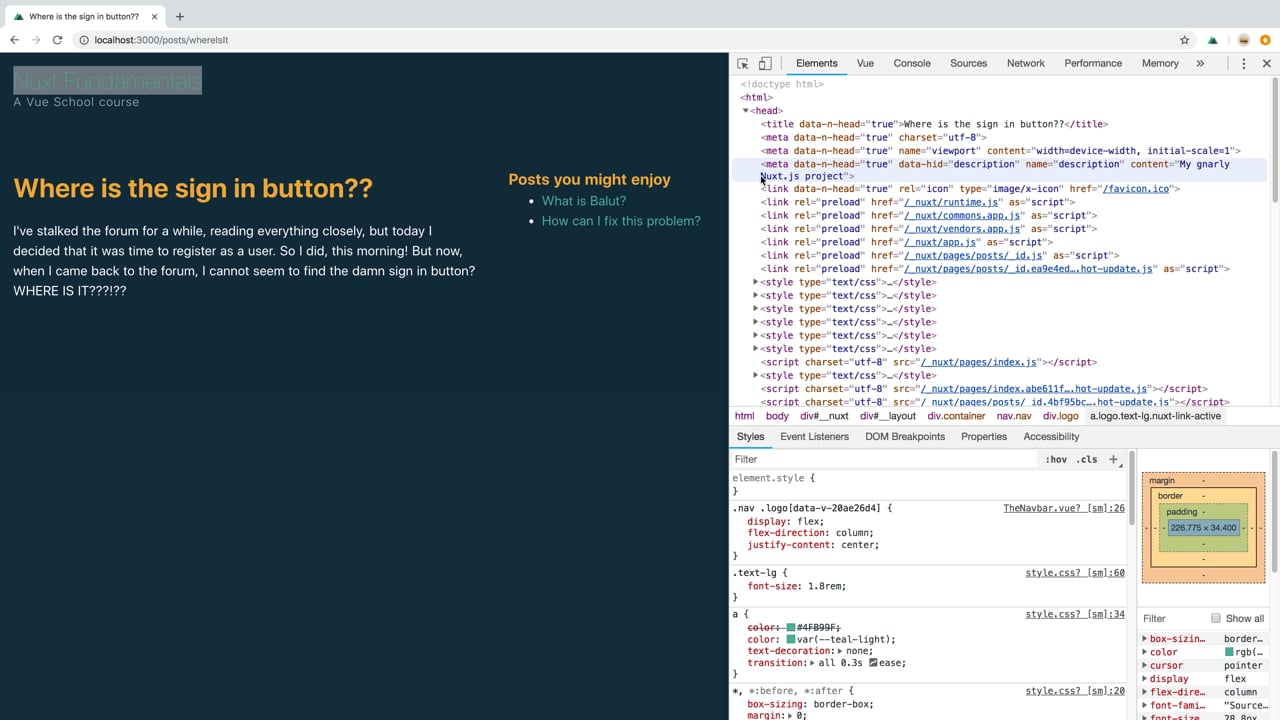Switch to the Network tab
The width and height of the screenshot is (1280, 720).
(1026, 63)
